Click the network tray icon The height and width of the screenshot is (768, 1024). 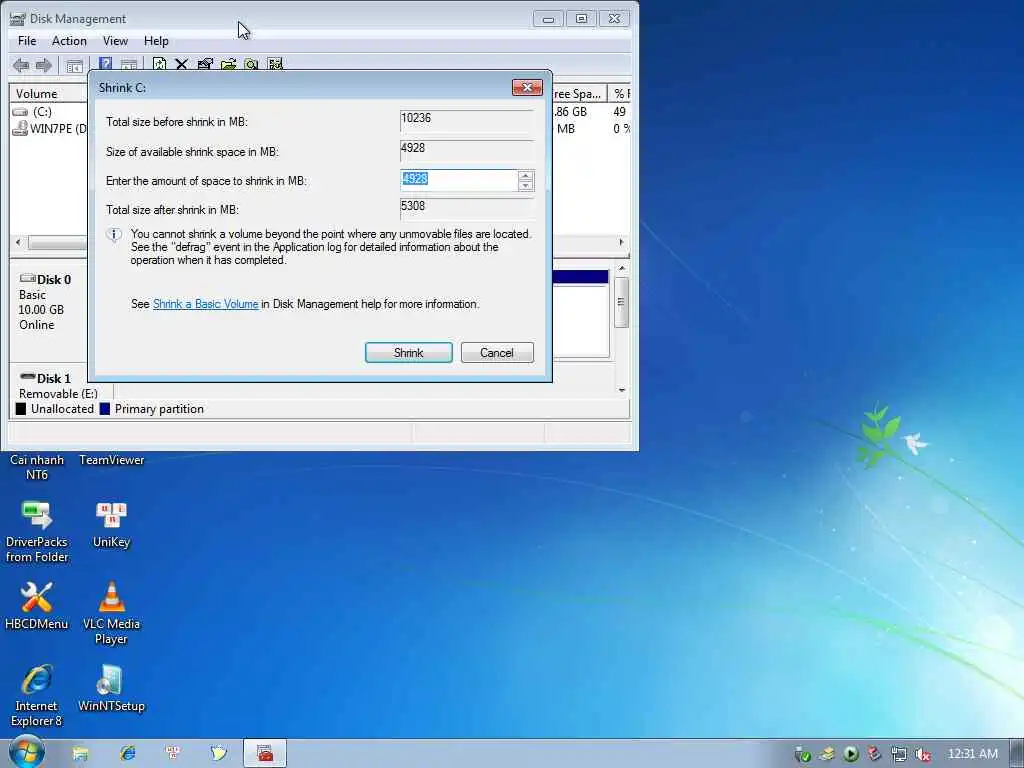(x=899, y=754)
